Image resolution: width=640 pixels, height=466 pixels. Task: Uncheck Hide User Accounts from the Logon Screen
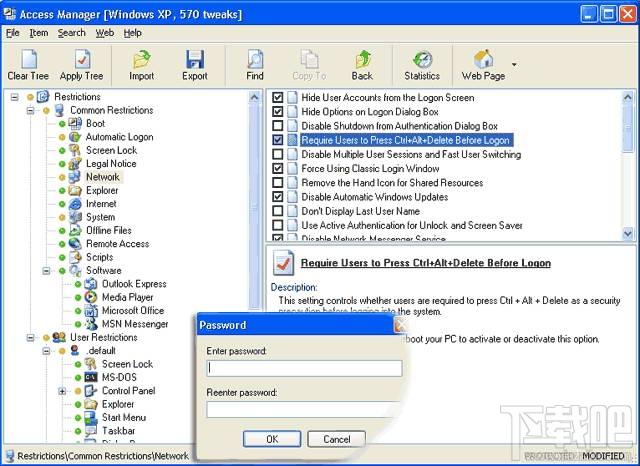[278, 98]
